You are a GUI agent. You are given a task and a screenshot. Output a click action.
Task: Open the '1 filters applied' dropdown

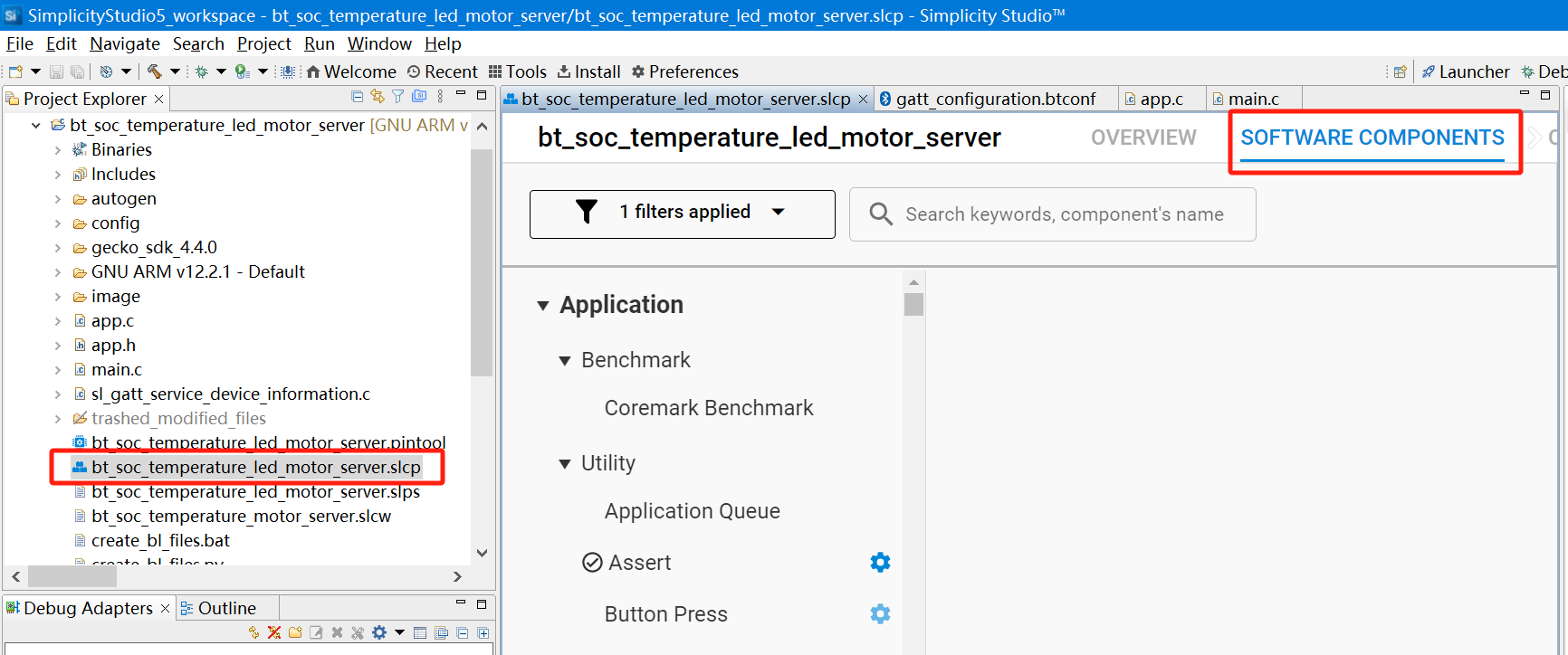(683, 214)
